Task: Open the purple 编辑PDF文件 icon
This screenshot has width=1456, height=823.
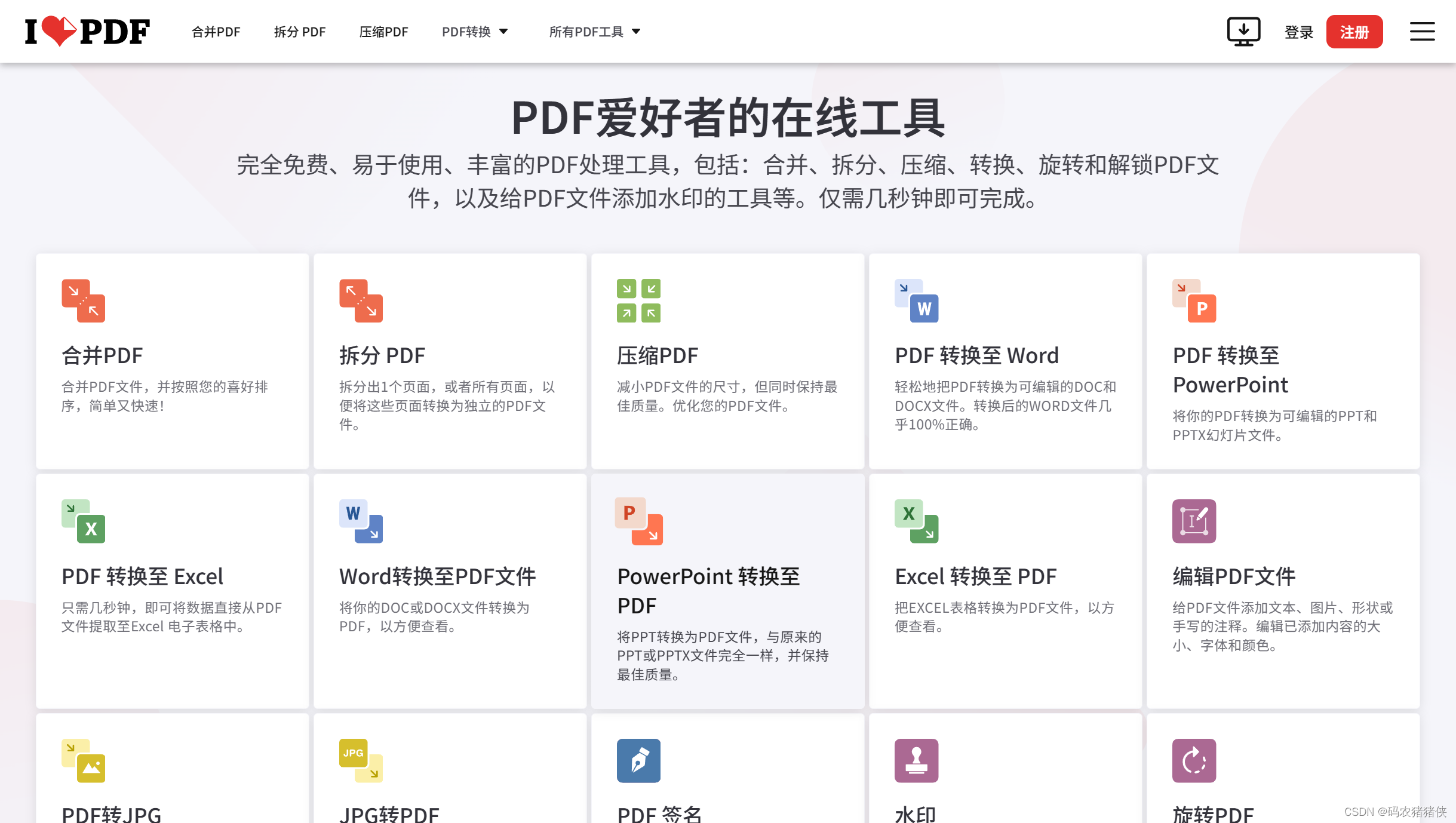Action: 1194,521
